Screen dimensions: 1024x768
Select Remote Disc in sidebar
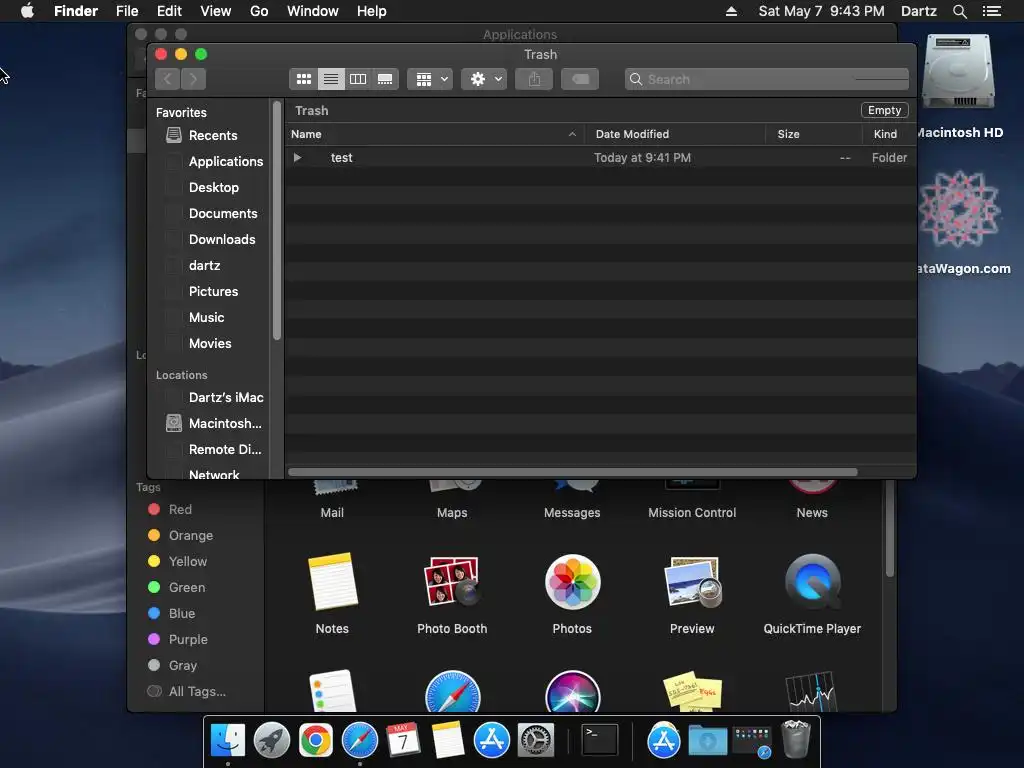[x=225, y=449]
